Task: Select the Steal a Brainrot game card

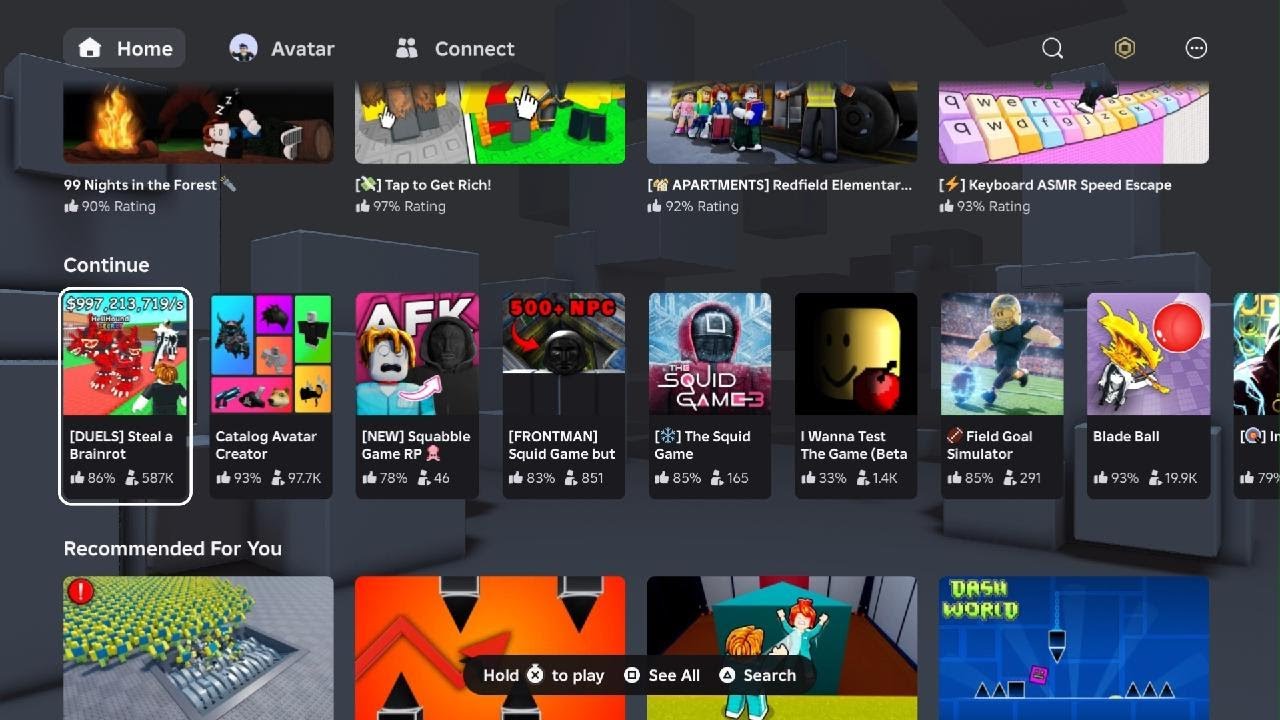Action: pyautogui.click(x=125, y=396)
